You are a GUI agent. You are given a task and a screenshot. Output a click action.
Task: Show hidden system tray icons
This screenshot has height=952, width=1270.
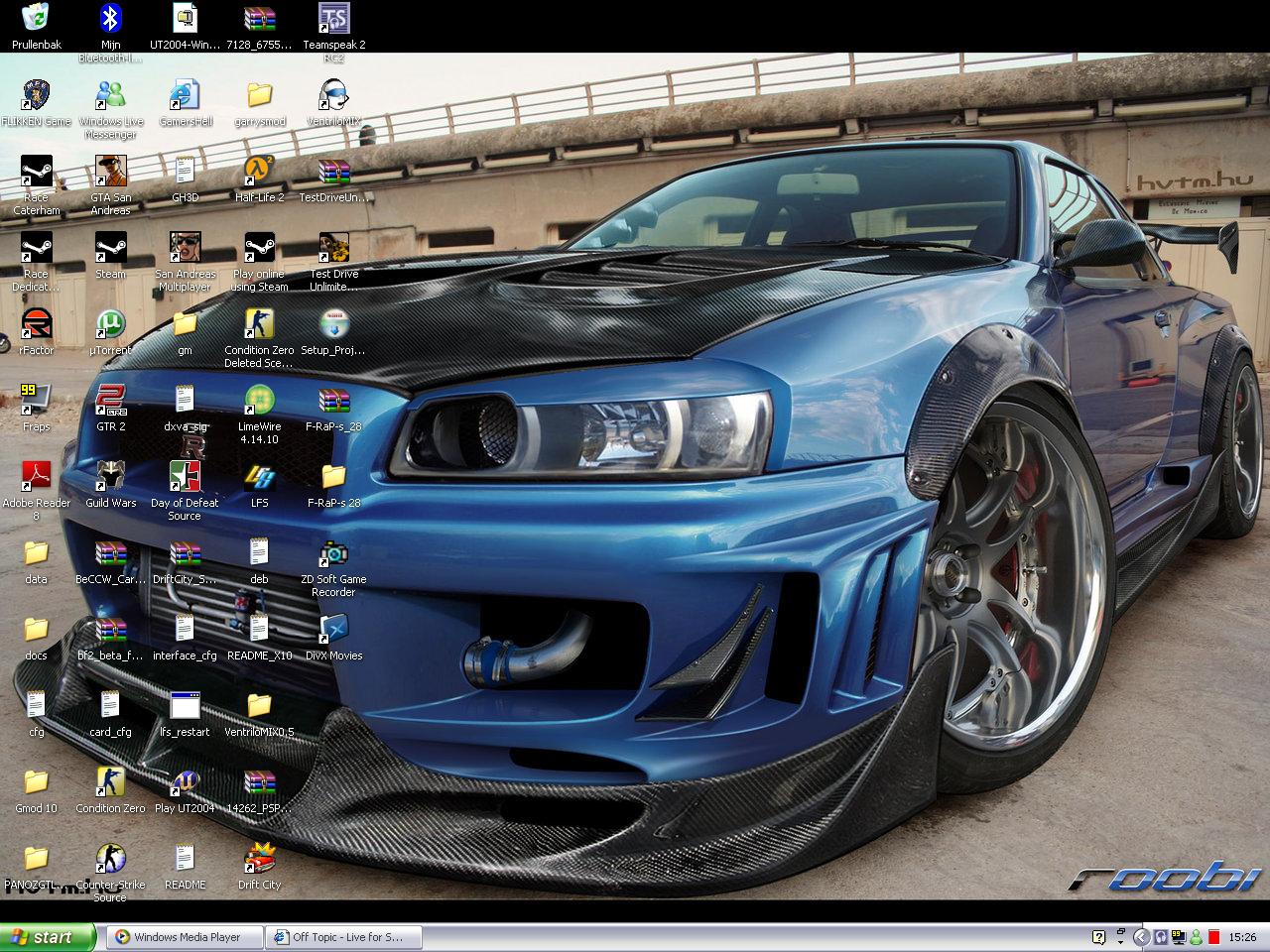tap(1140, 937)
